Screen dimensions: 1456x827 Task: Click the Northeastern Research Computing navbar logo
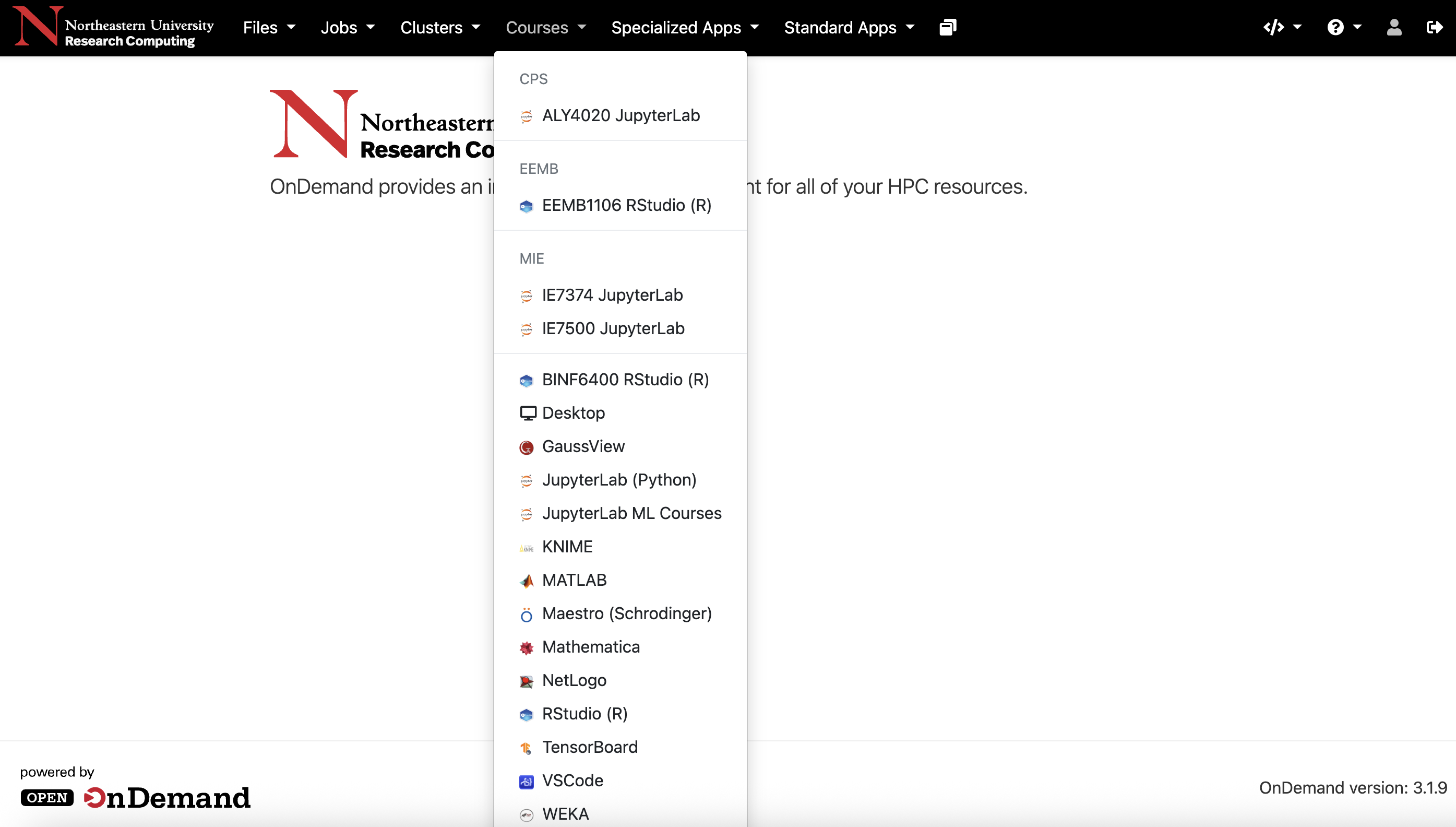[114, 27]
